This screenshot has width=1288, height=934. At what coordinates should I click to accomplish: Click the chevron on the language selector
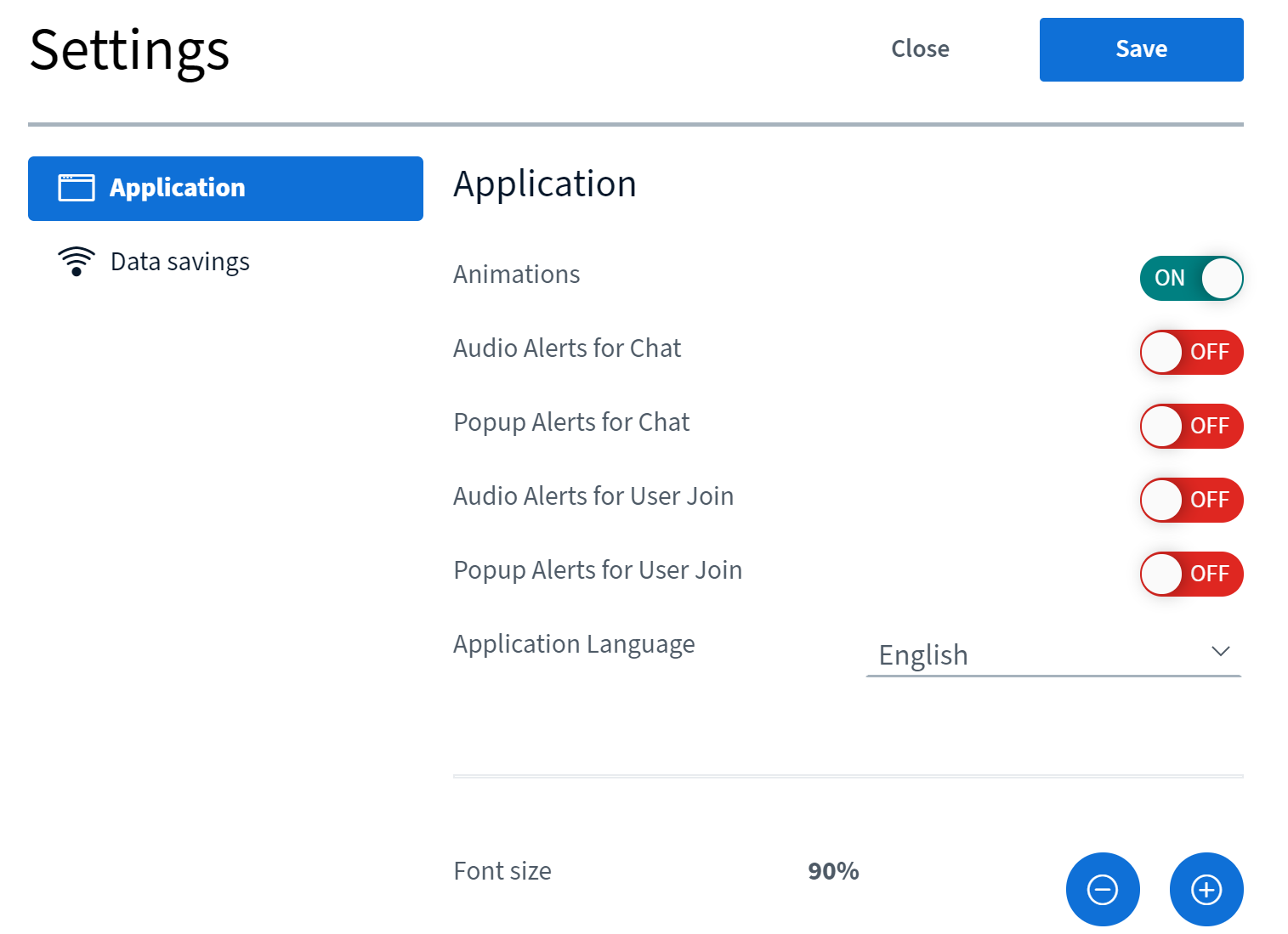click(x=1222, y=652)
